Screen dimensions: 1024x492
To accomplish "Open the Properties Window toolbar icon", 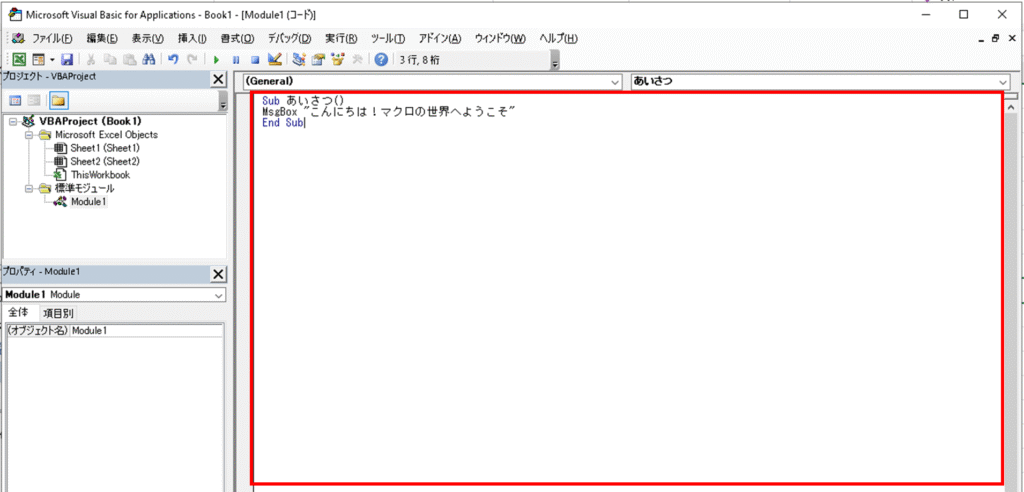I will pos(319,59).
